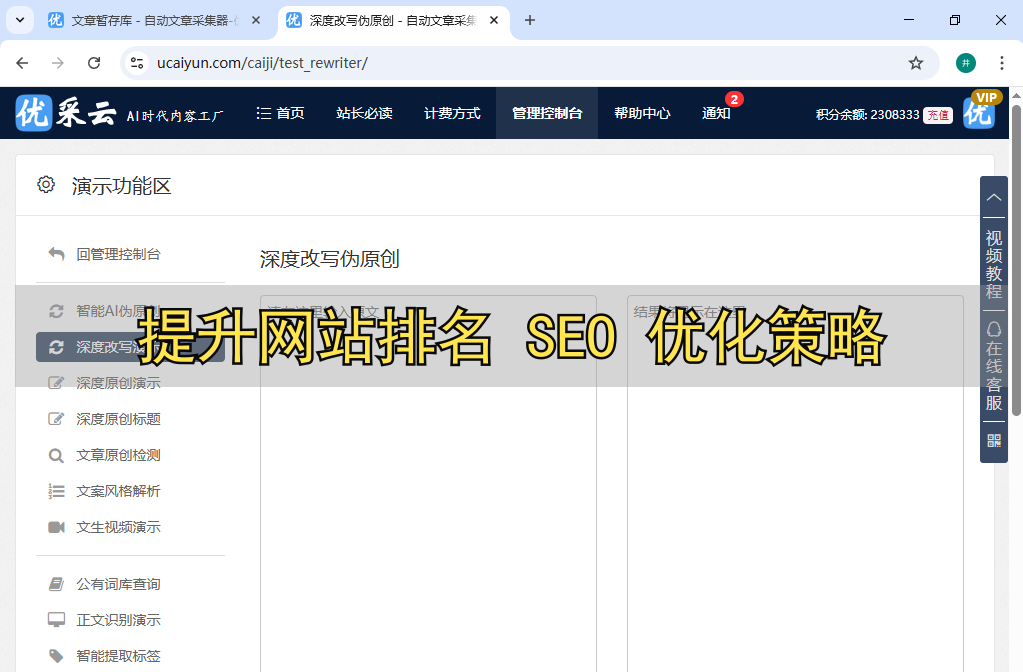1023x672 pixels.
Task: Open 公有词库查询 in the sidebar
Action: (118, 584)
